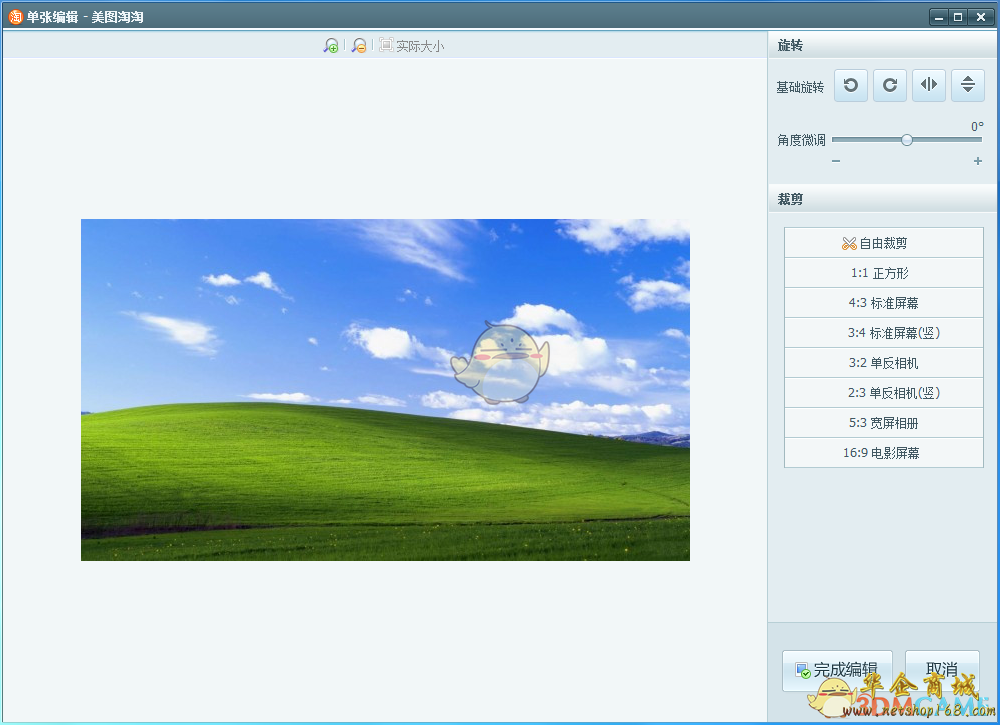The height and width of the screenshot is (725, 1000).
Task: Click the plus sign under angle slider
Action: pyautogui.click(x=978, y=161)
